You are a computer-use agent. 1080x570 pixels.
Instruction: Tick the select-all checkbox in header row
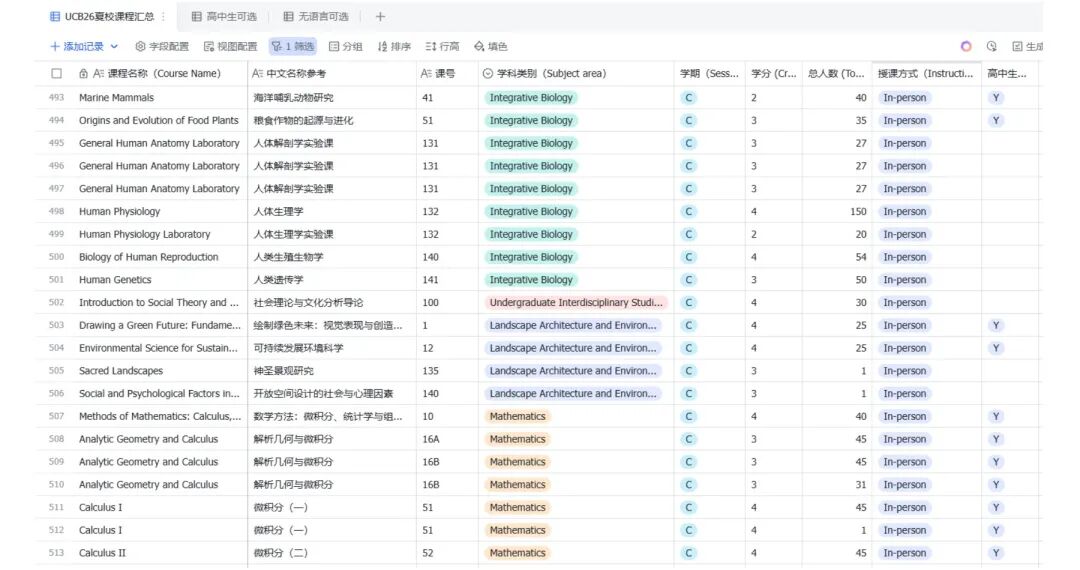point(57,74)
